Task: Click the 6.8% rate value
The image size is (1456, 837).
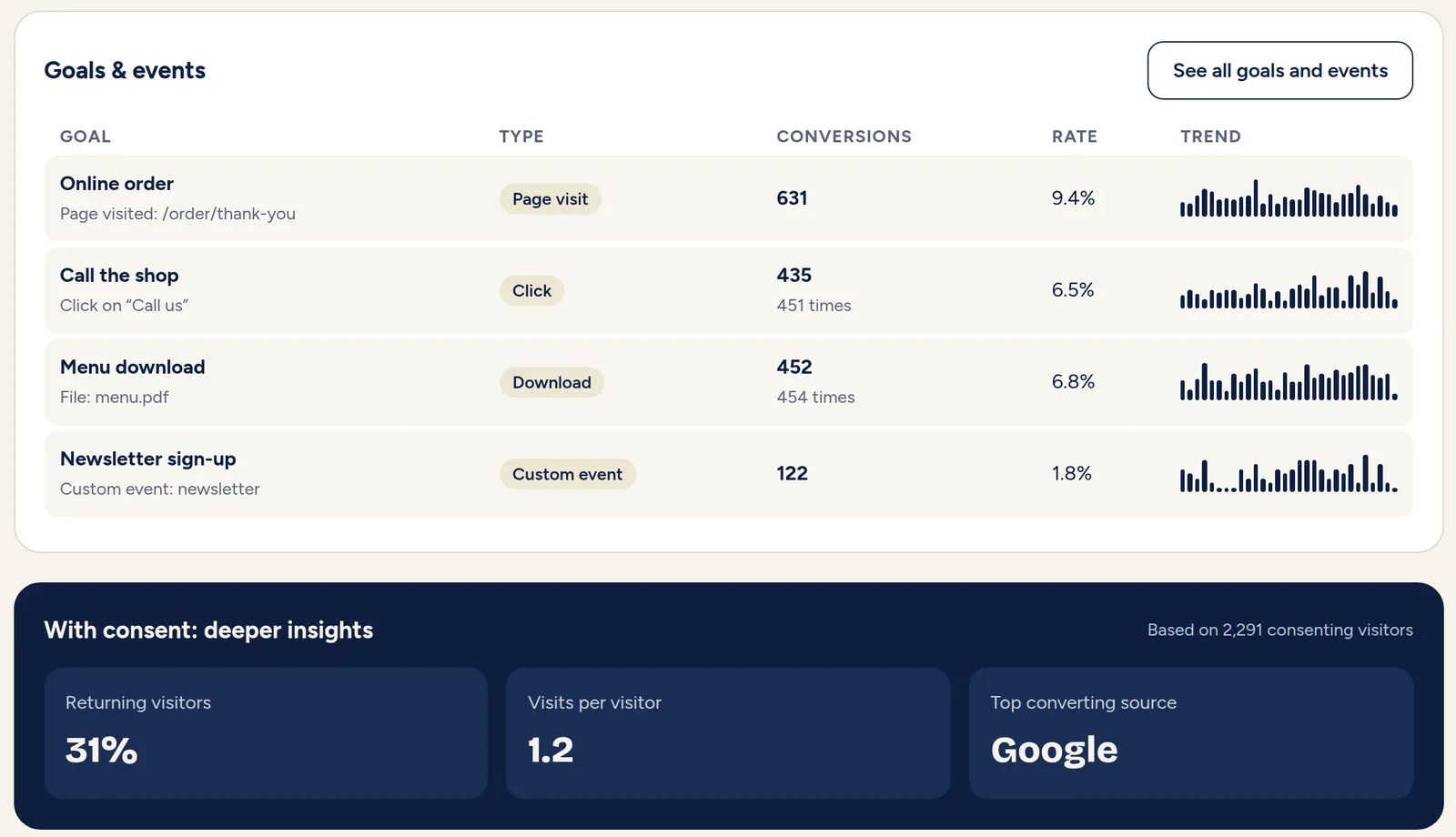Action: (1073, 382)
